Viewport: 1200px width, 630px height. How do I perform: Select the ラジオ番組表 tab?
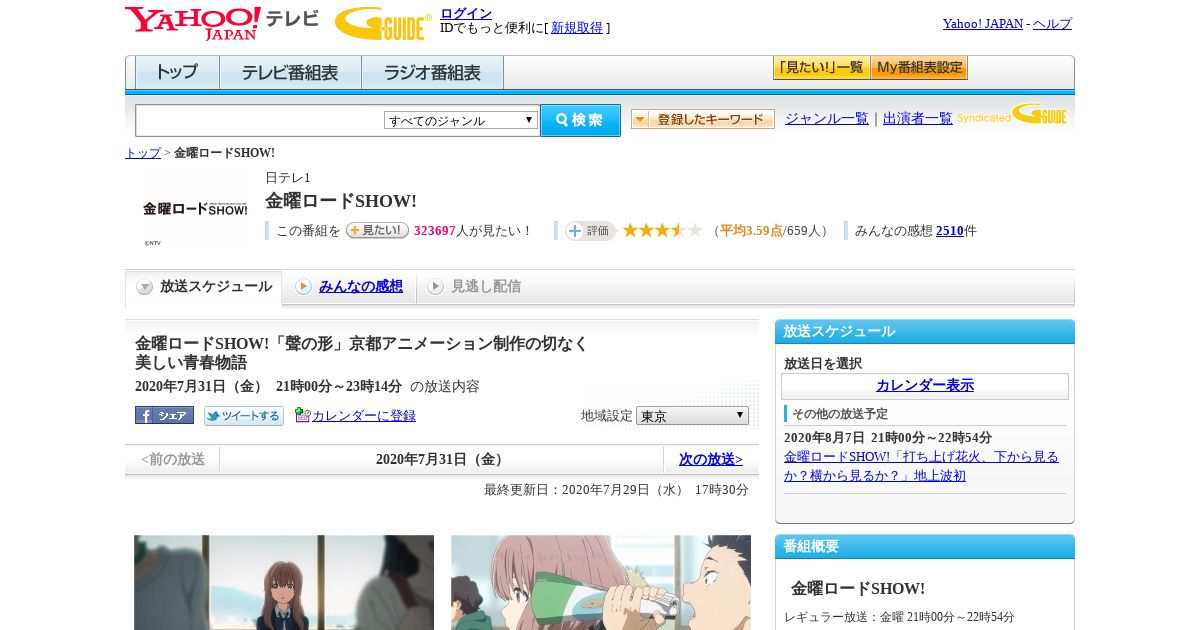coord(432,73)
